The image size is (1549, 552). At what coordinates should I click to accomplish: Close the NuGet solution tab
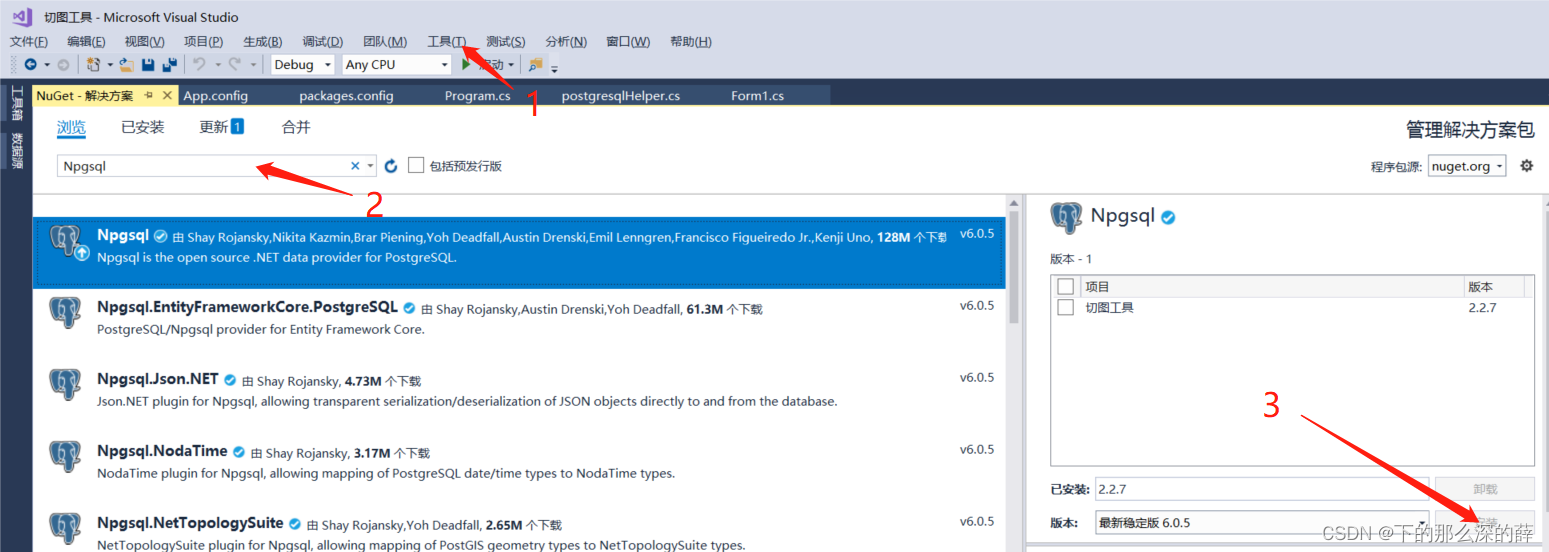(167, 96)
